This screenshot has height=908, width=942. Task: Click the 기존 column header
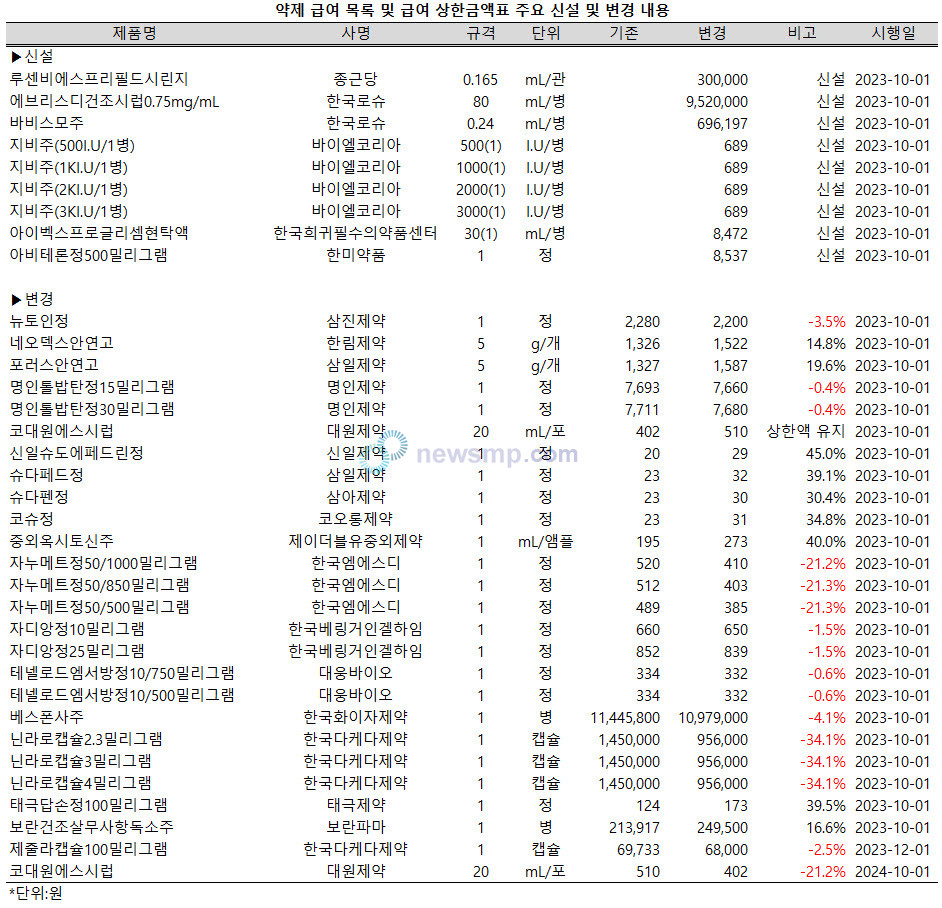tap(624, 33)
